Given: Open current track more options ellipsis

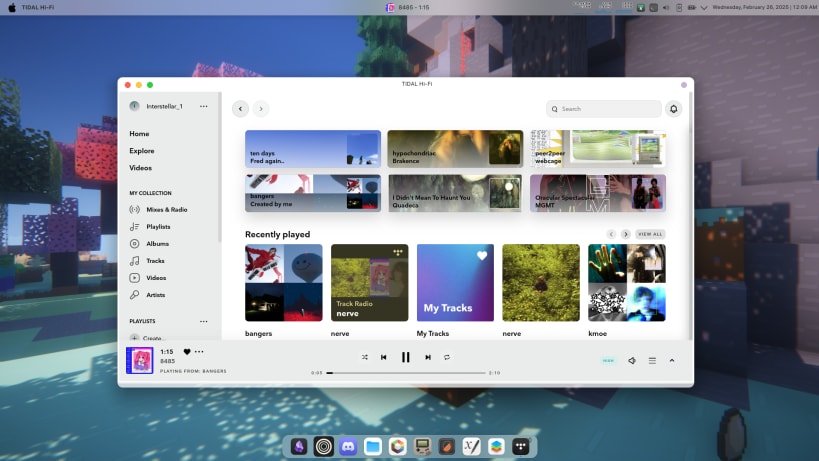Looking at the screenshot, I should coord(199,351).
